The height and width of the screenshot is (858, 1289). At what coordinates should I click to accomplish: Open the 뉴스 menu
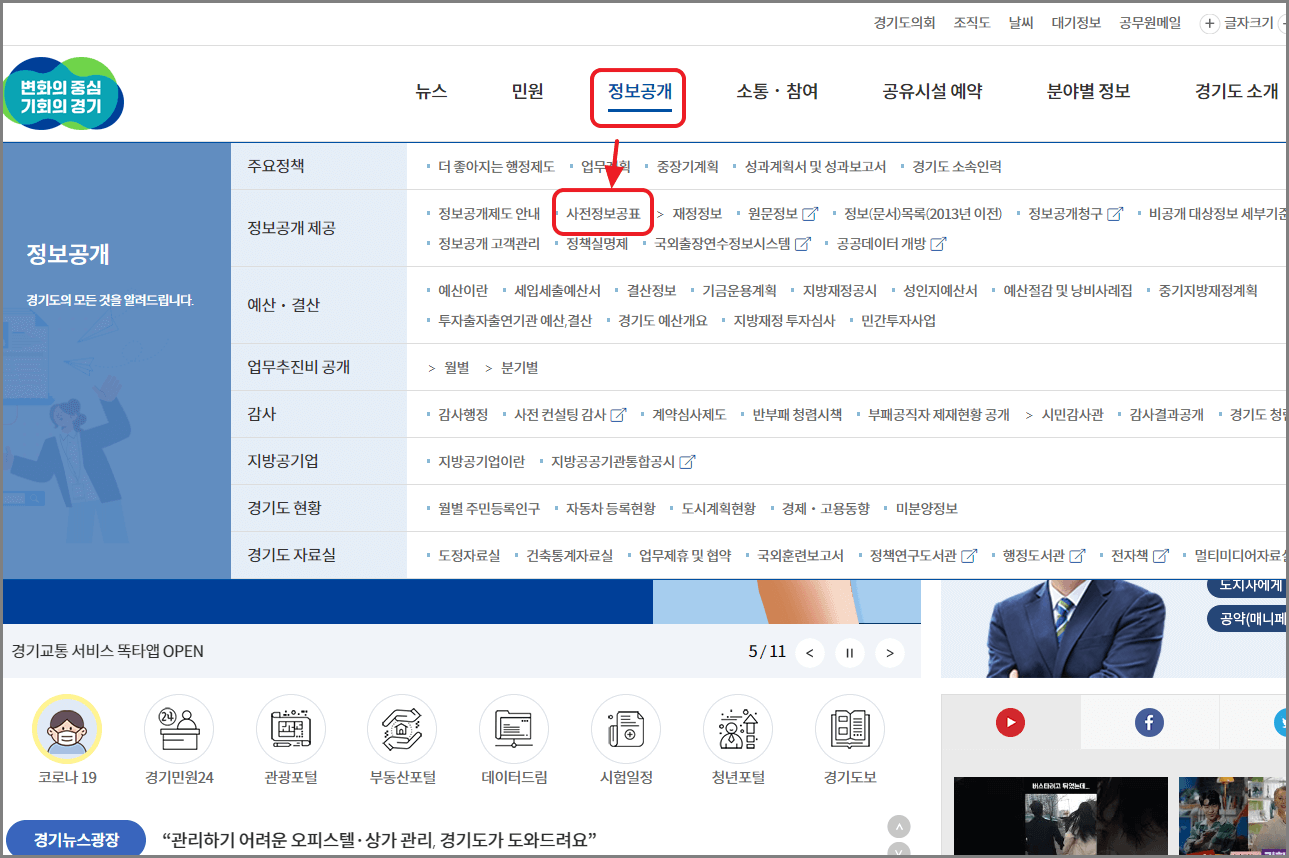coord(430,90)
